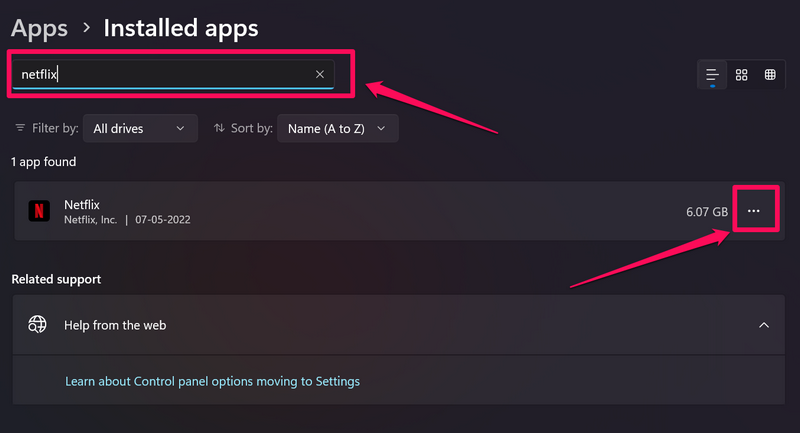Switch to grid view layout
Image resolution: width=800 pixels, height=433 pixels.
coord(741,75)
